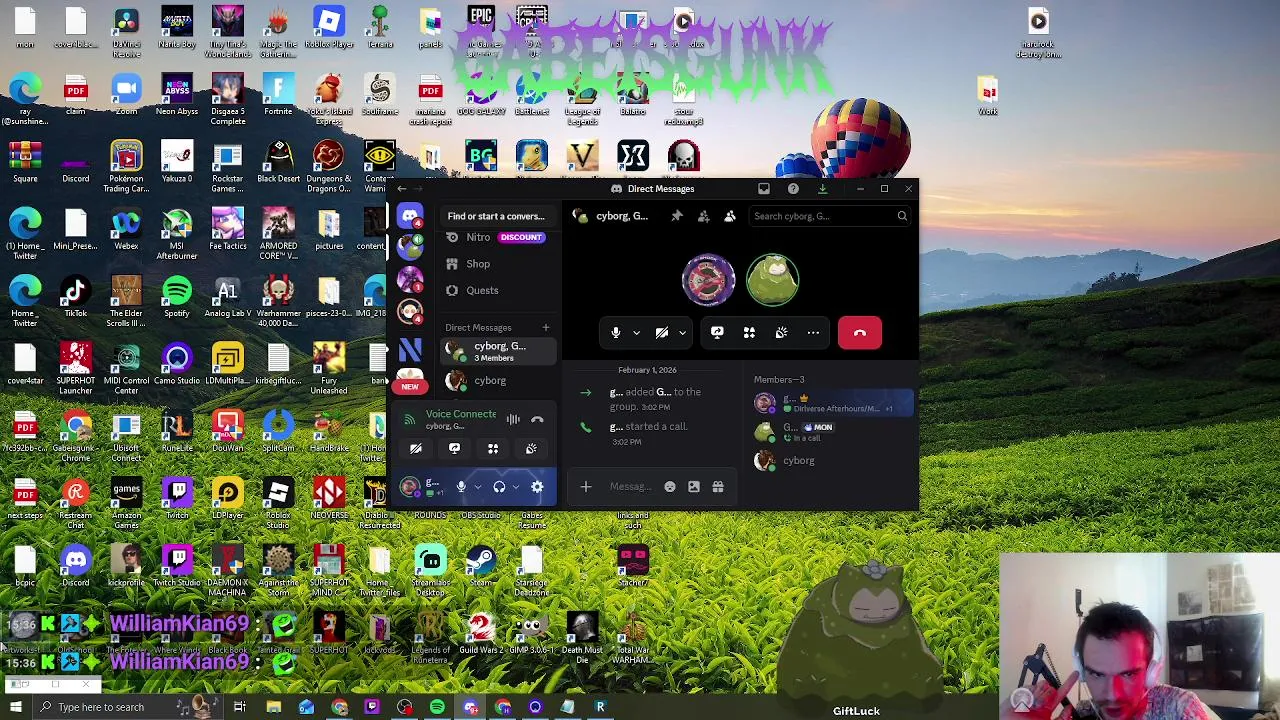Select the TikTok desktop shortcut
The image size is (1280, 720).
click(x=76, y=298)
